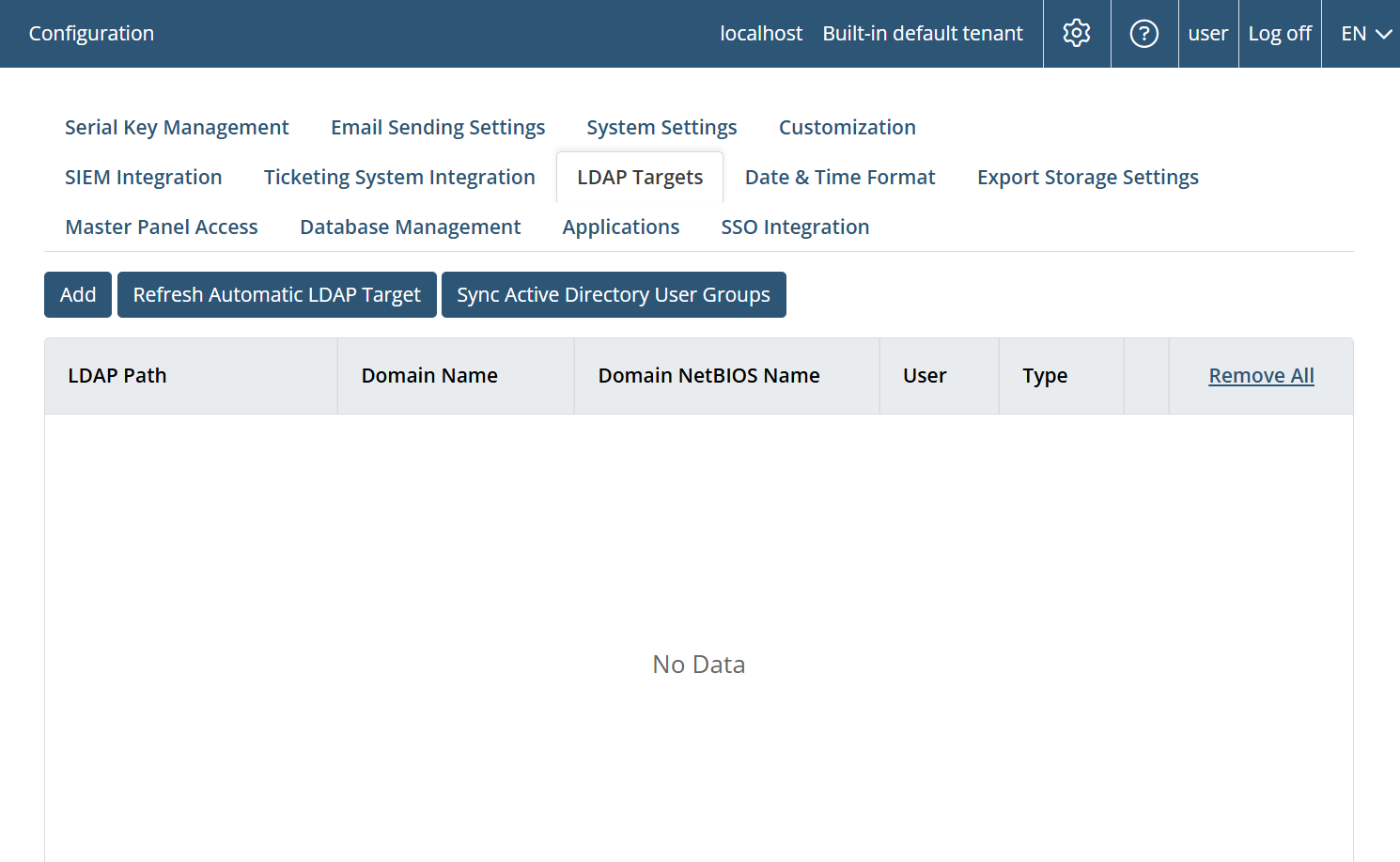
Task: Click Sync Active Directory User Groups
Action: tap(613, 295)
